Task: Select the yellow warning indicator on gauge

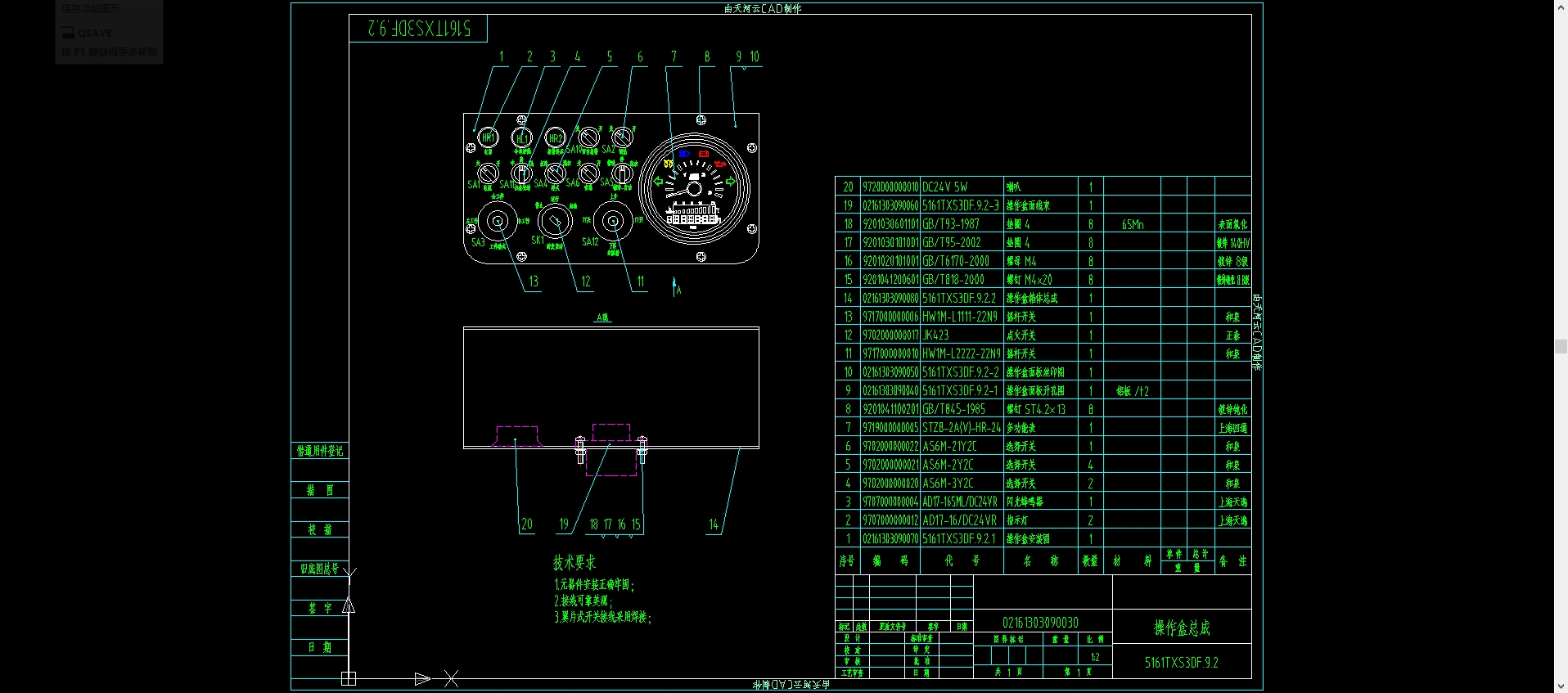Action: (669, 164)
